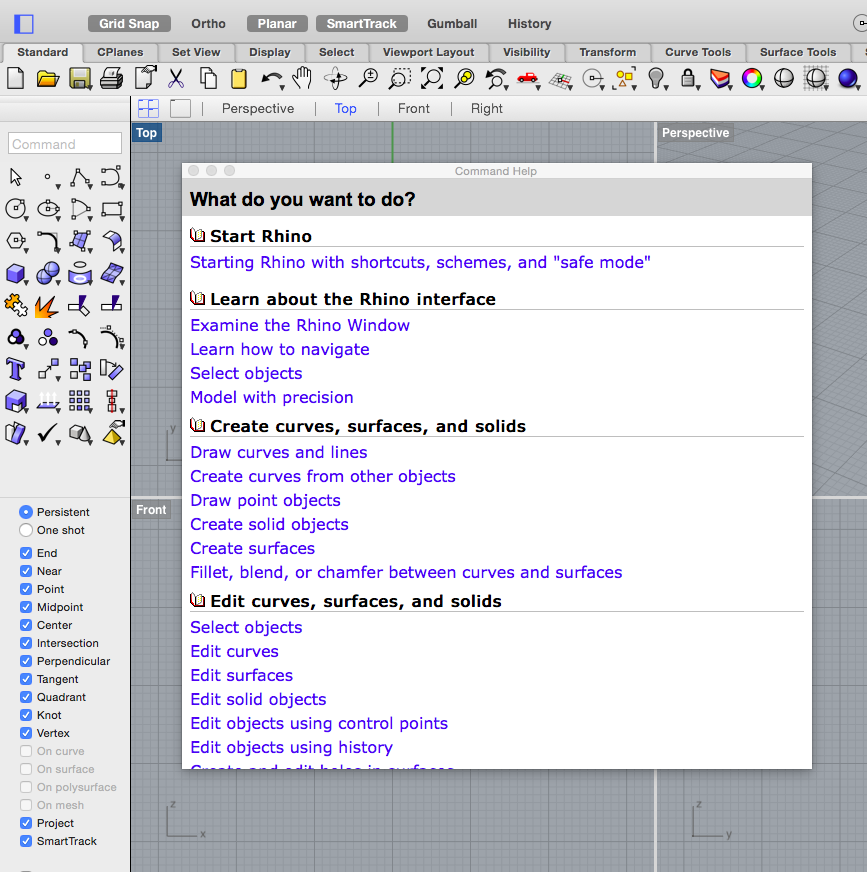Open the Top viewport title dropdown

coord(146,133)
